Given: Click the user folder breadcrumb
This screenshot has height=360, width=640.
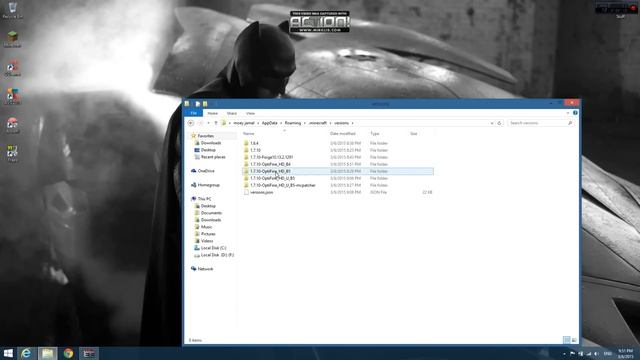Looking at the screenshot, I should [244, 123].
